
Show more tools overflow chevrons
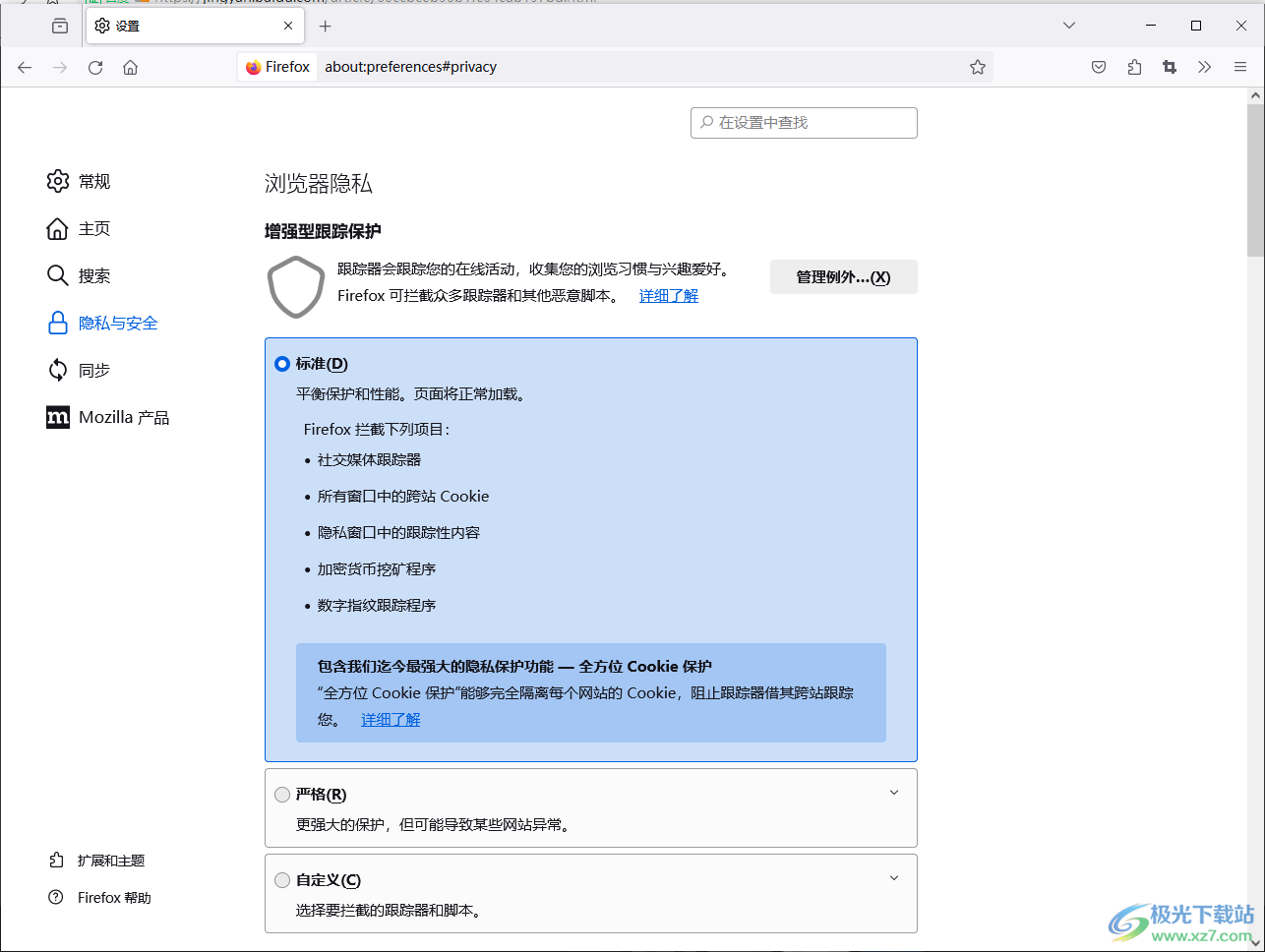1204,67
